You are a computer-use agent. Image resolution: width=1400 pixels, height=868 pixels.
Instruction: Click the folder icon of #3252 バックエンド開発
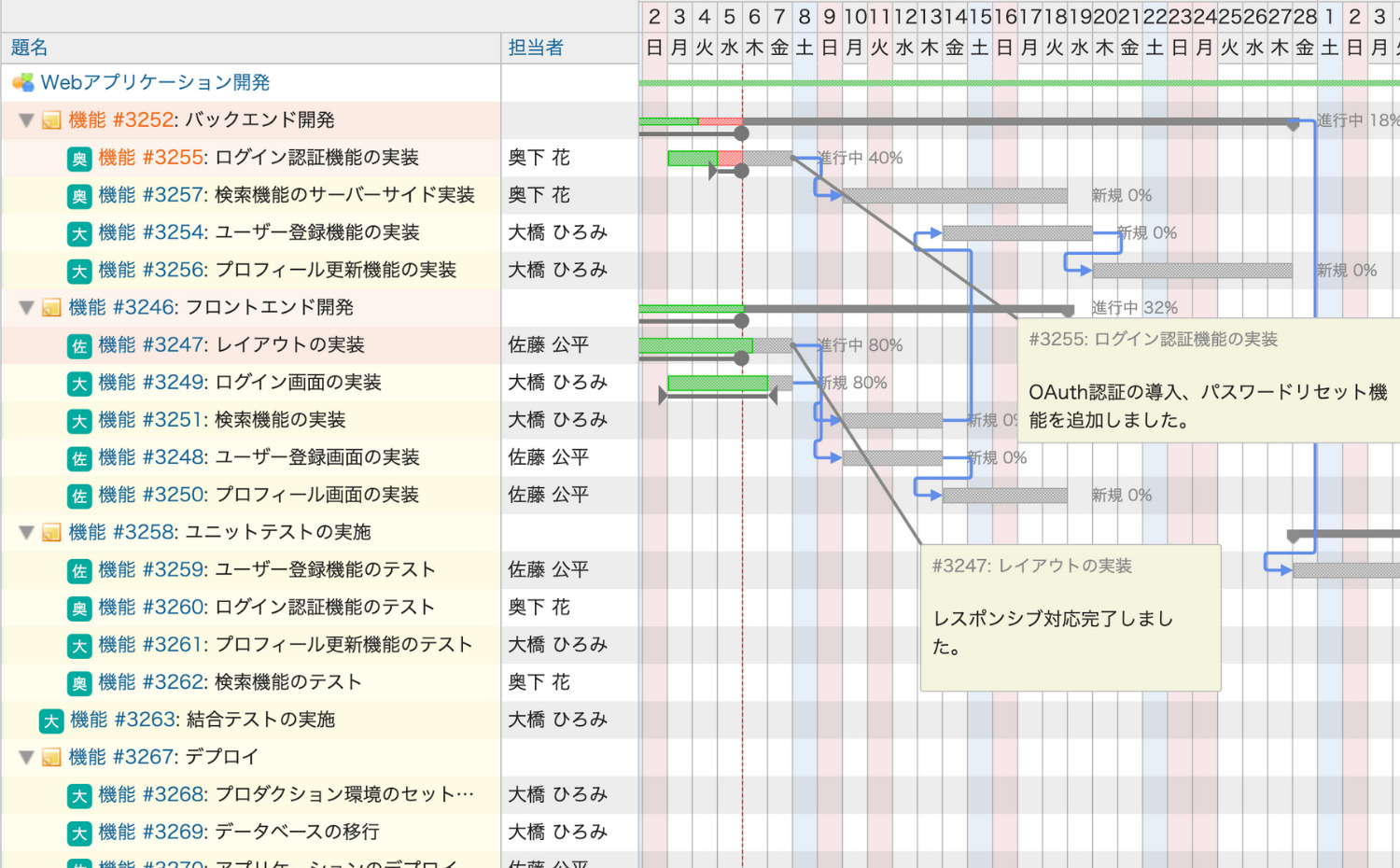click(x=51, y=120)
